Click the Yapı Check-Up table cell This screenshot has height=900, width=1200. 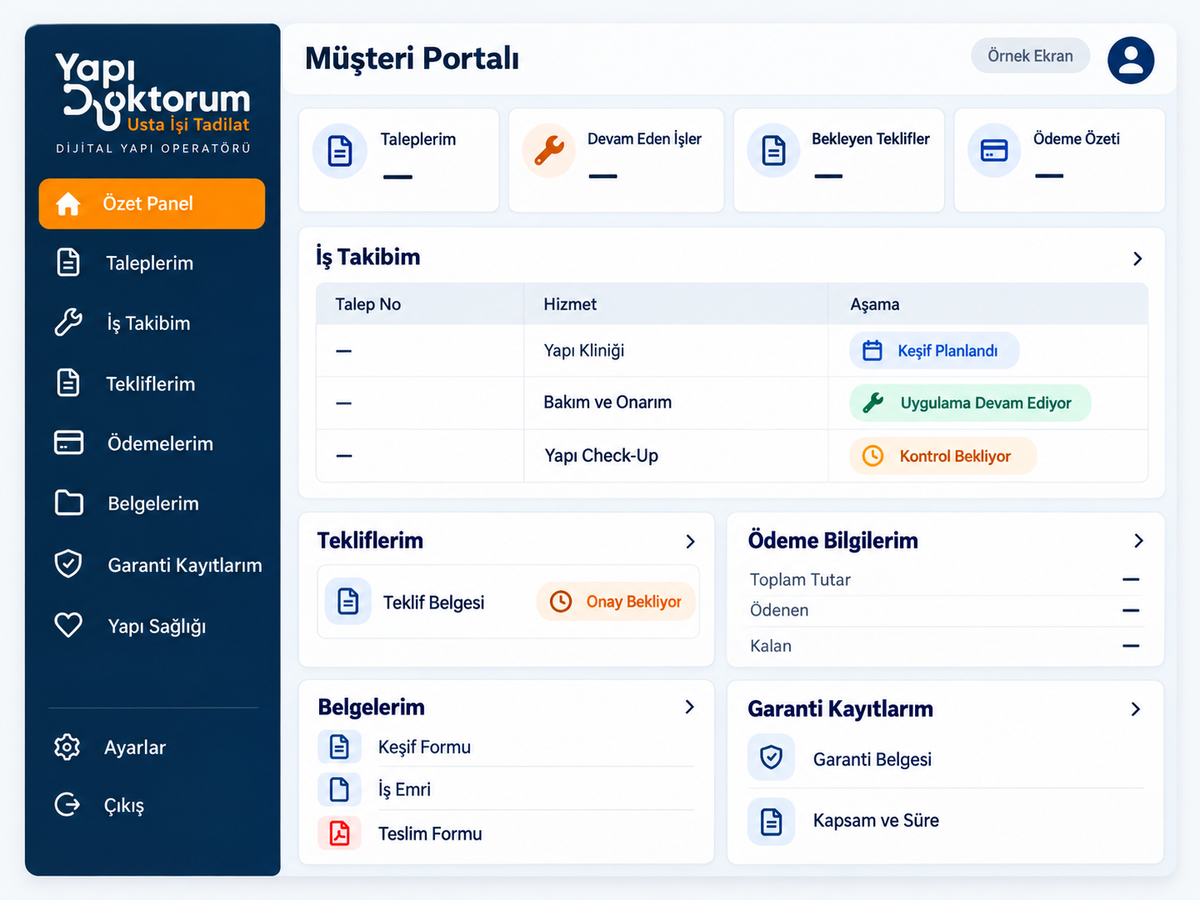pyautogui.click(x=676, y=456)
